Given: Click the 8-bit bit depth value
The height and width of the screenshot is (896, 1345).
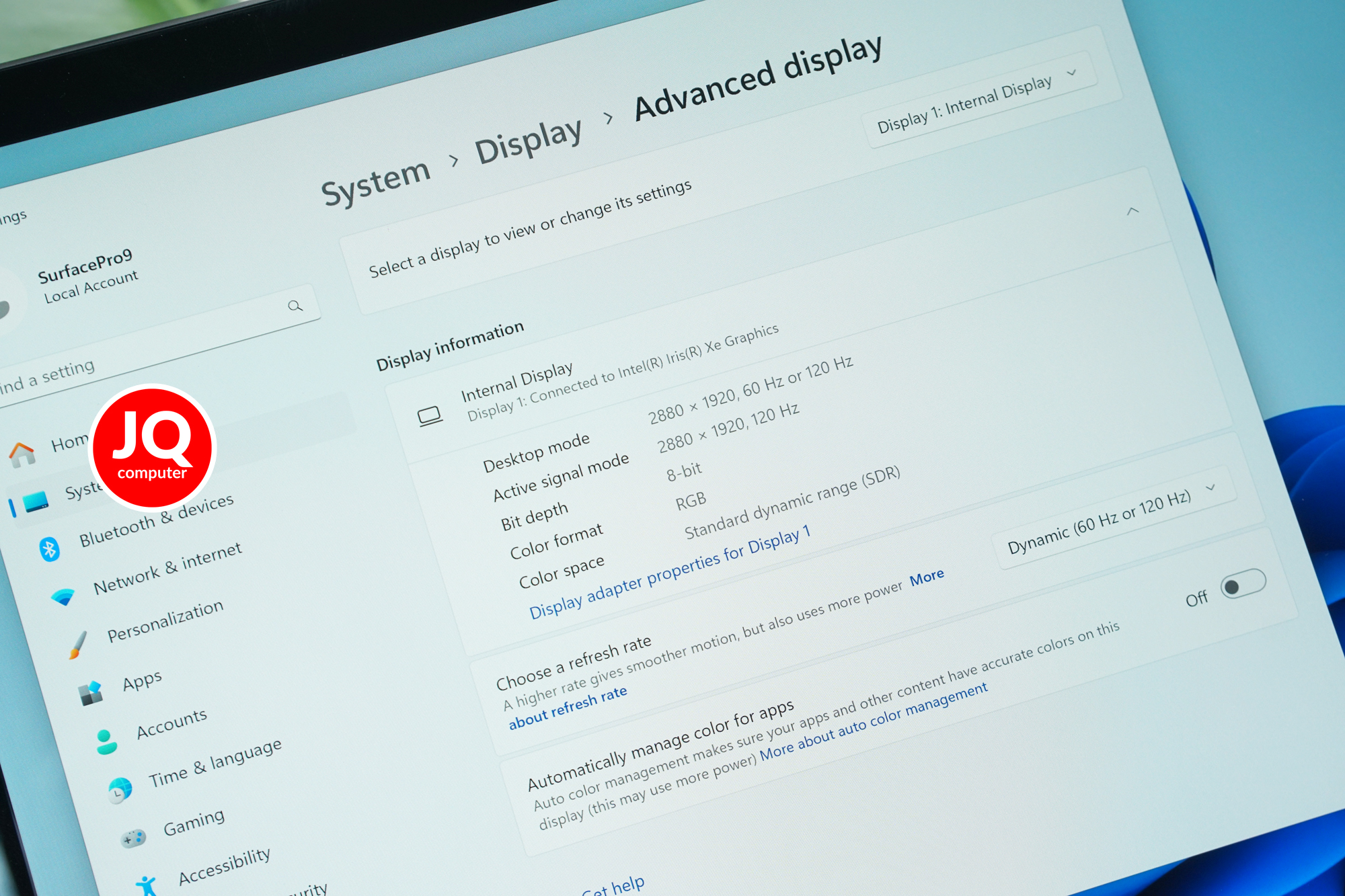Looking at the screenshot, I should 684,471.
